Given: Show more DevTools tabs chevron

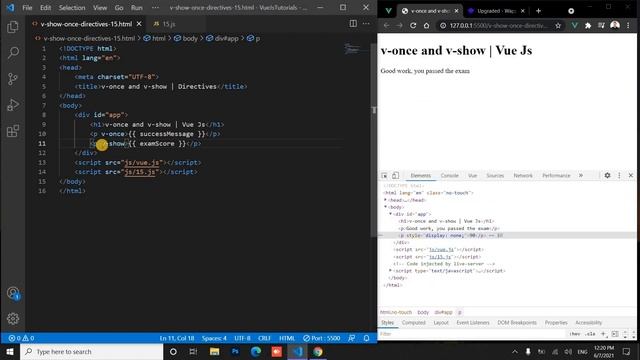Looking at the screenshot, I should click(581, 176).
